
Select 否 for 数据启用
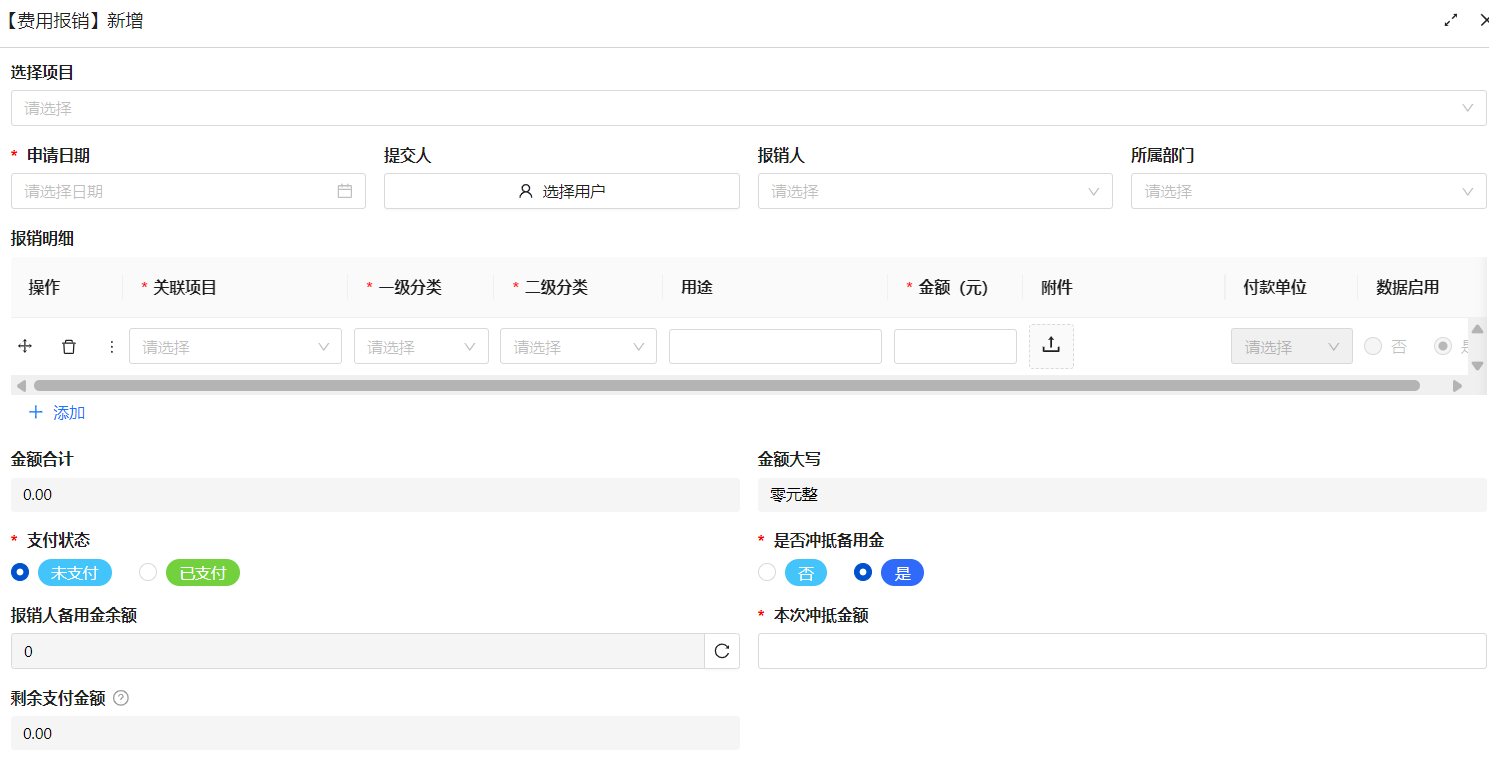point(1373,346)
